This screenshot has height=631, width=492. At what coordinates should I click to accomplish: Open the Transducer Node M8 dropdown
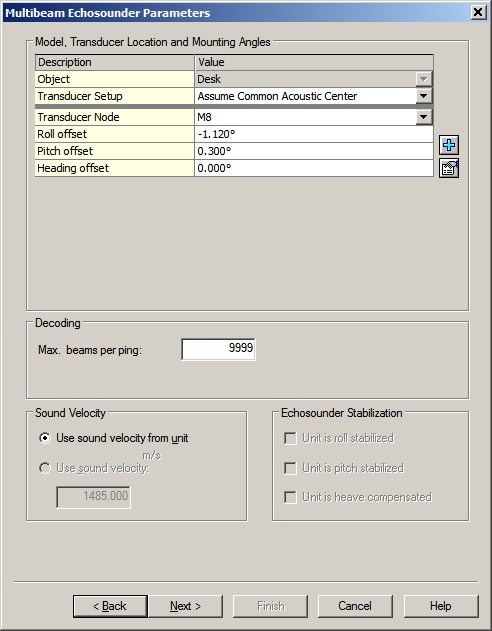point(424,117)
